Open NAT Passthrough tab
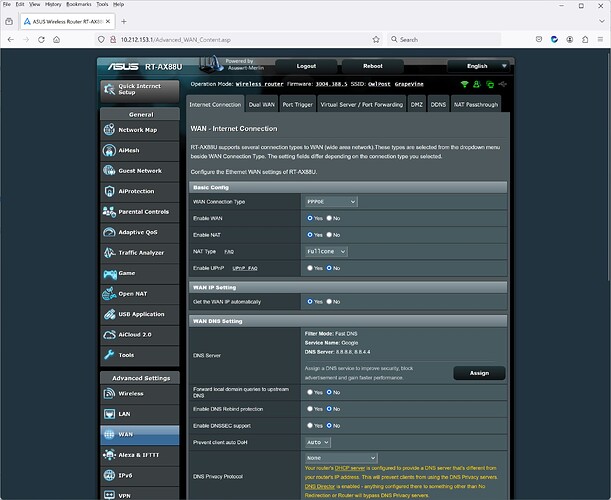Screen dimensions: 611x500 coord(476,104)
